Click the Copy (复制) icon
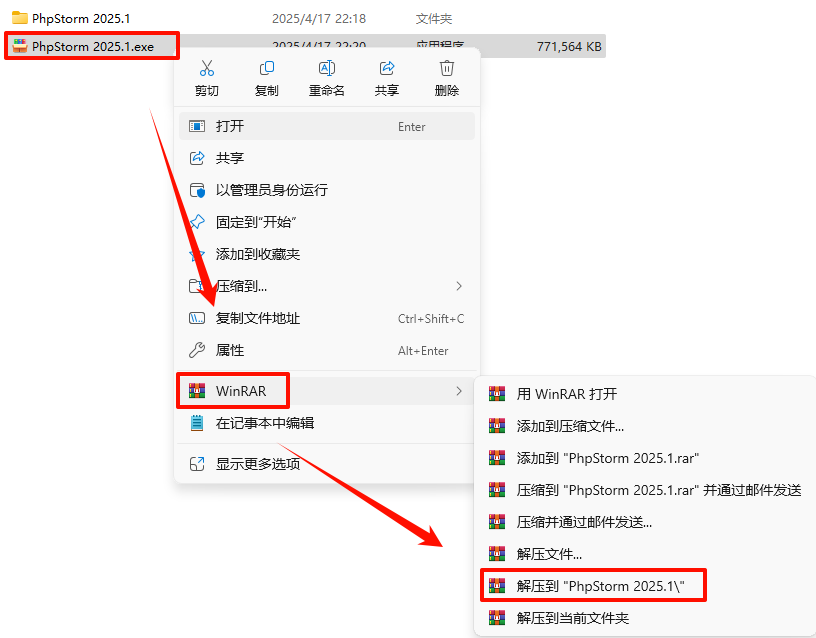Screen dimensions: 816x638 266,68
